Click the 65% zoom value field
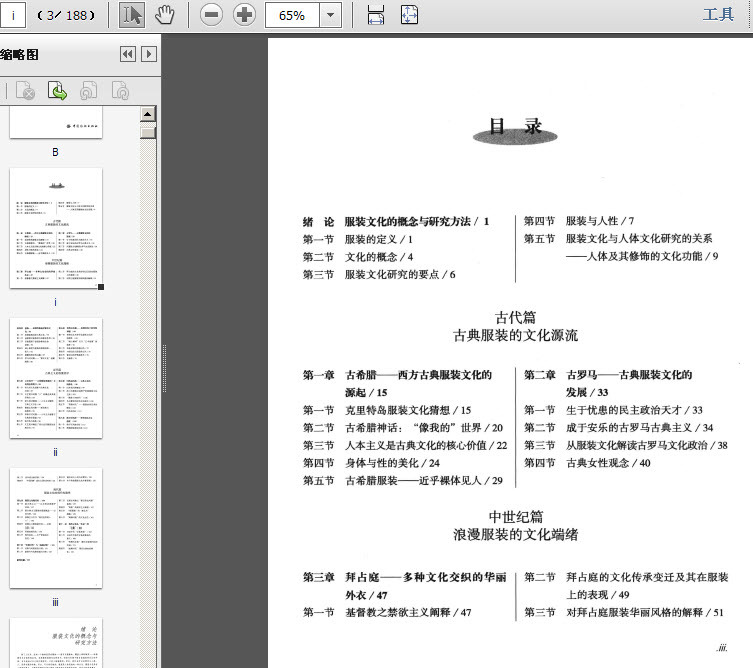 (x=292, y=15)
